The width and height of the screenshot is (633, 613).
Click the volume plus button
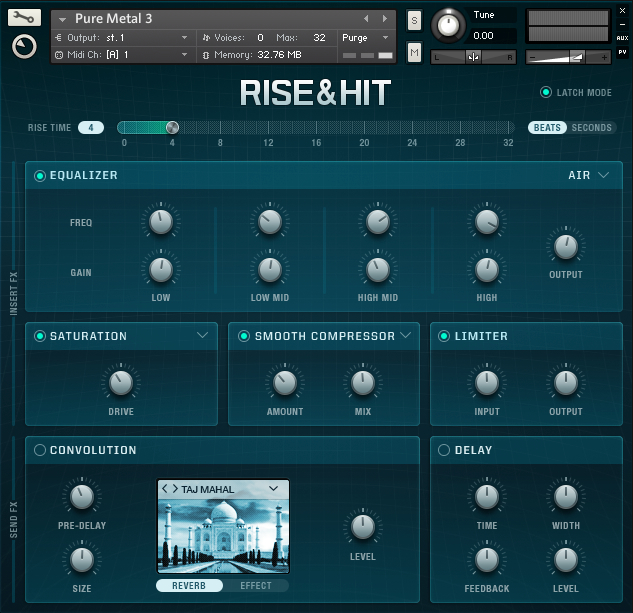[604, 57]
